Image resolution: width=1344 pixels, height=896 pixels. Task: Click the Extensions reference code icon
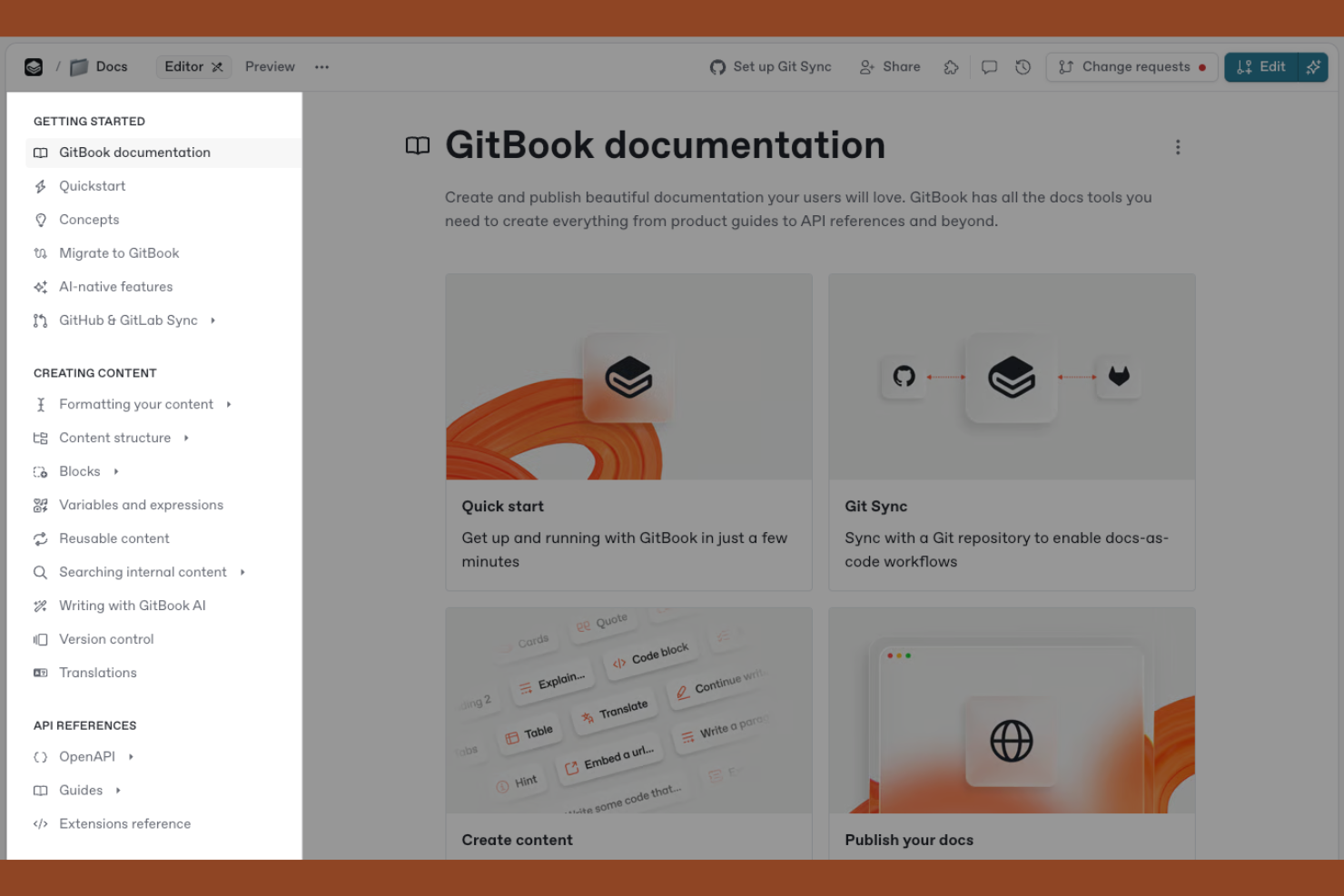pos(41,824)
